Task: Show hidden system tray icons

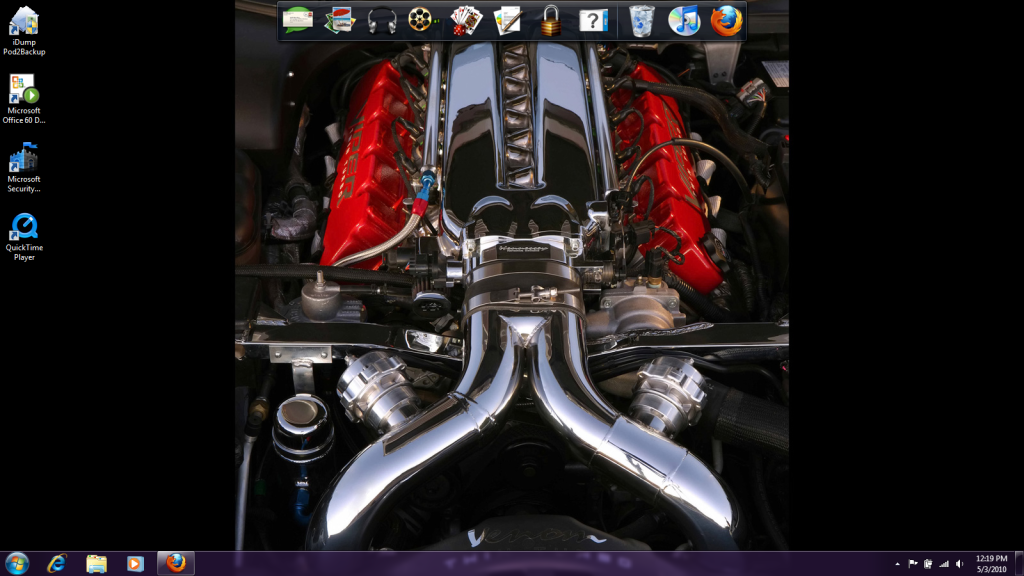Action: [897, 563]
